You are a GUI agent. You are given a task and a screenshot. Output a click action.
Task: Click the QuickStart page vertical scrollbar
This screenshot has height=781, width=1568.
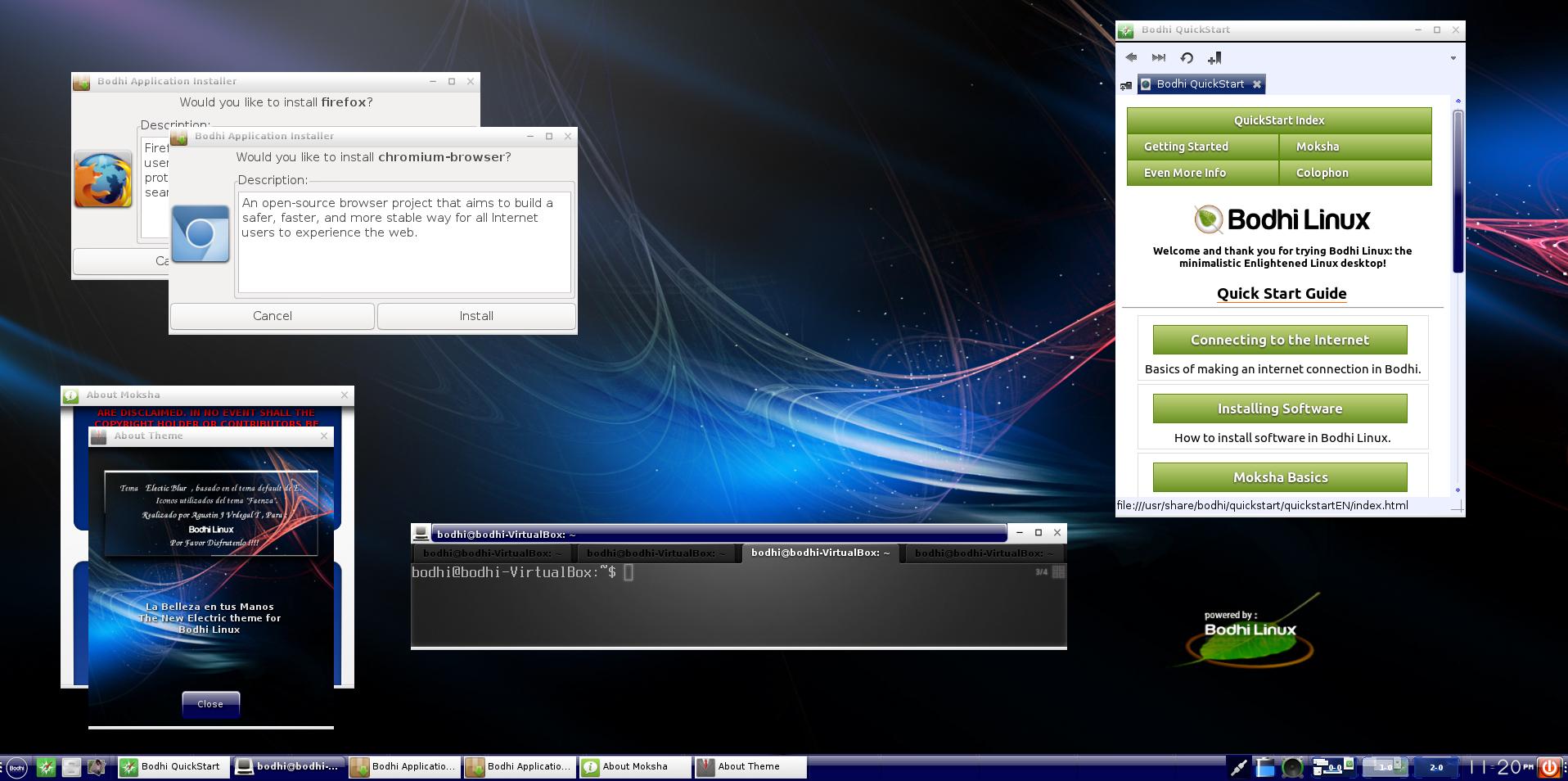click(x=1458, y=192)
